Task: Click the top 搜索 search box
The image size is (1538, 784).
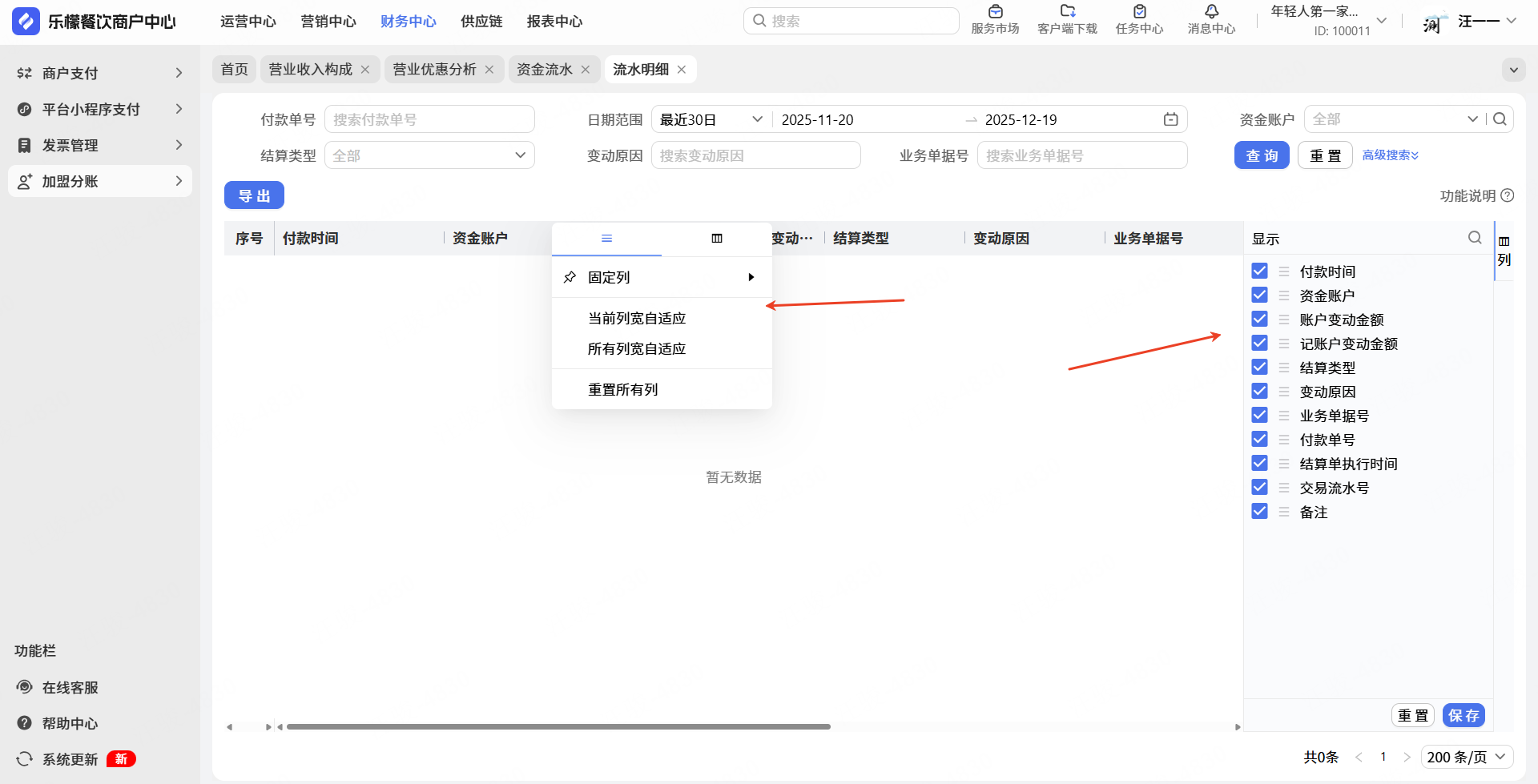Action: click(x=852, y=21)
